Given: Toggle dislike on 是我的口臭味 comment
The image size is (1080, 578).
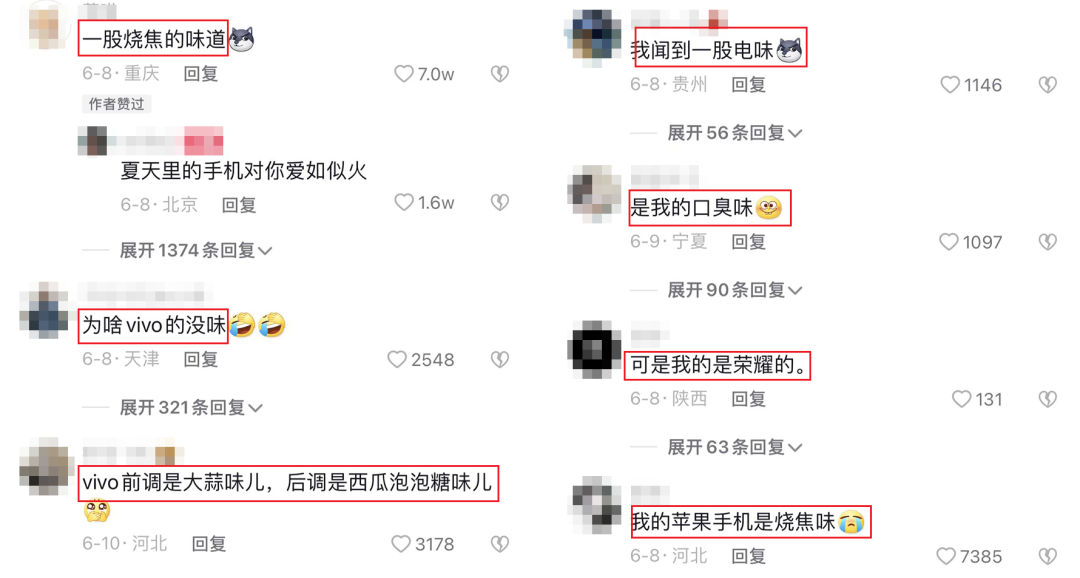Looking at the screenshot, I should [x=1048, y=242].
